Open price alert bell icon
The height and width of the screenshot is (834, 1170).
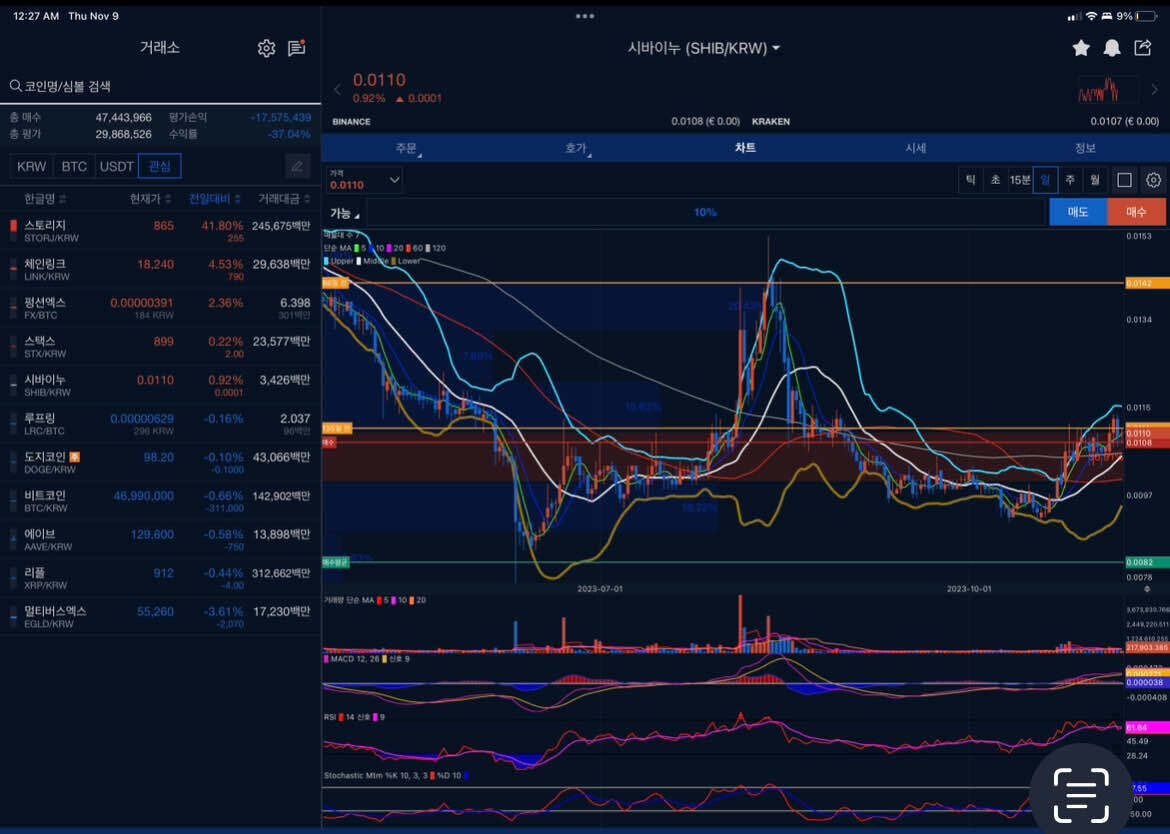tap(1111, 48)
